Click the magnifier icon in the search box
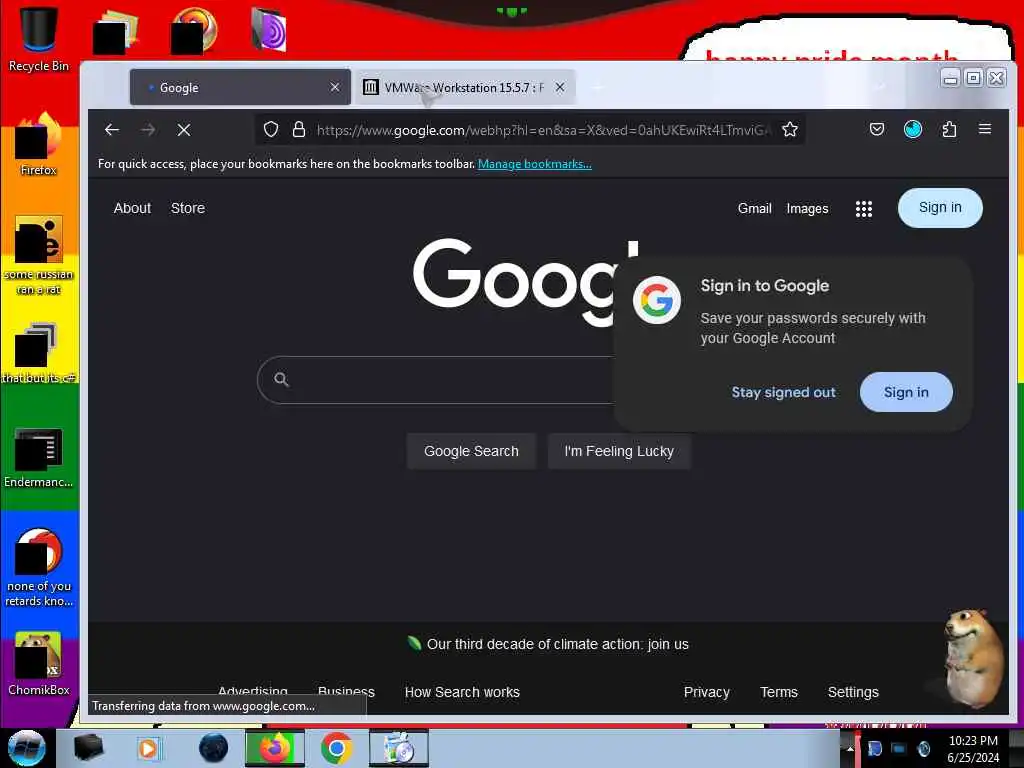The height and width of the screenshot is (768, 1024). click(281, 379)
